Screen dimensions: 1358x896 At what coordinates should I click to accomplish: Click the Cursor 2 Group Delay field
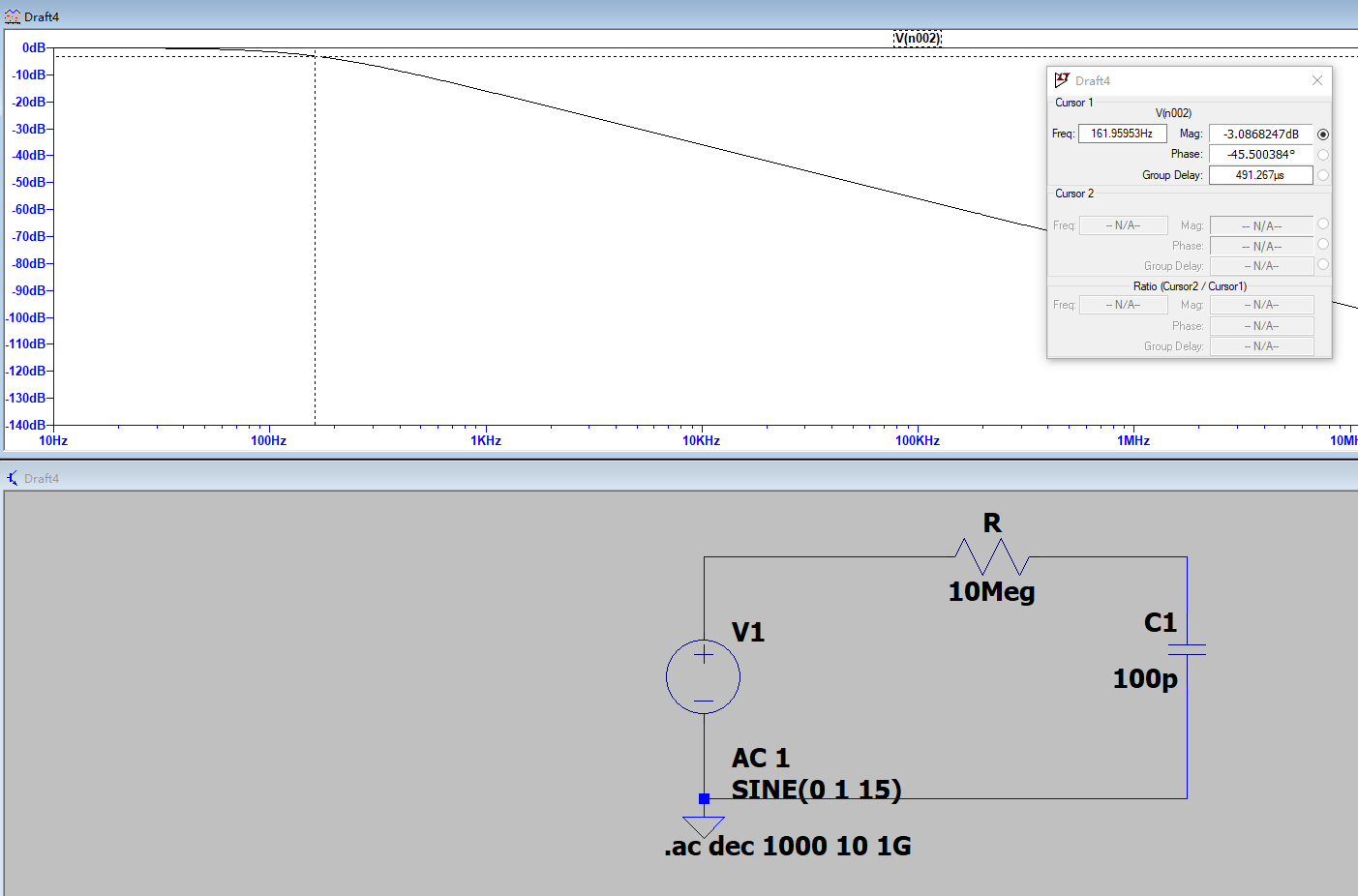pyautogui.click(x=1261, y=266)
